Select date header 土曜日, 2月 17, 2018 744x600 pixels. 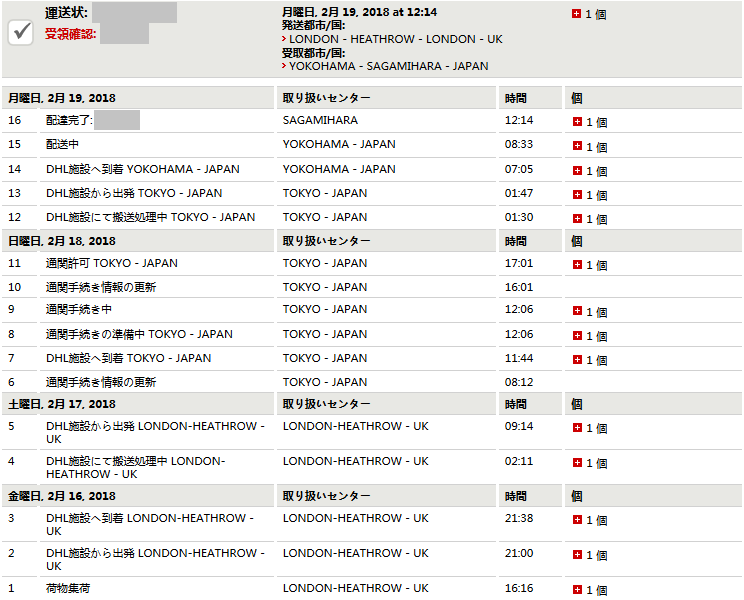(x=62, y=404)
